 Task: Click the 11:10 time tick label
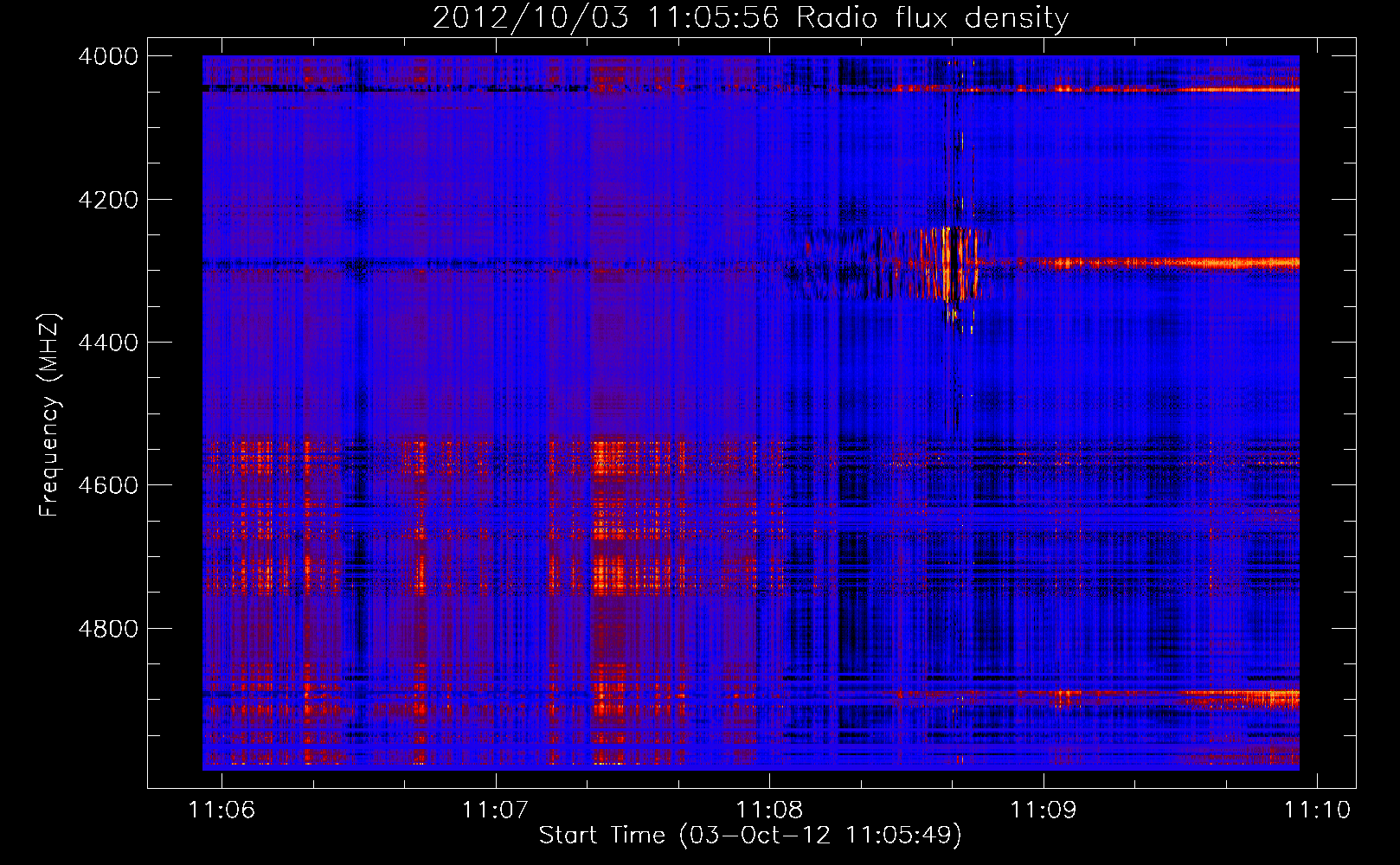pos(1317,810)
